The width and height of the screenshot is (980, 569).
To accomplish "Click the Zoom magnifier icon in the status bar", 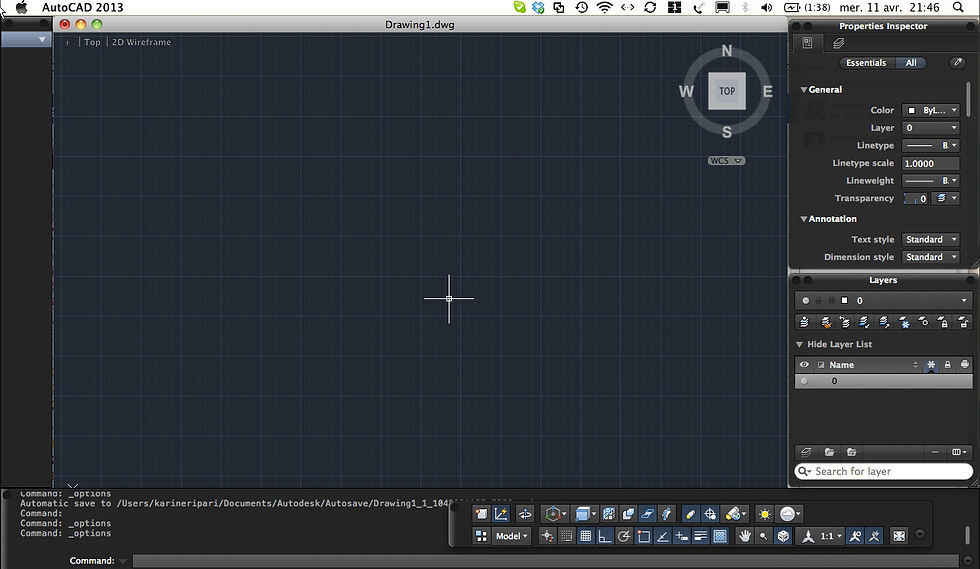I will point(763,536).
